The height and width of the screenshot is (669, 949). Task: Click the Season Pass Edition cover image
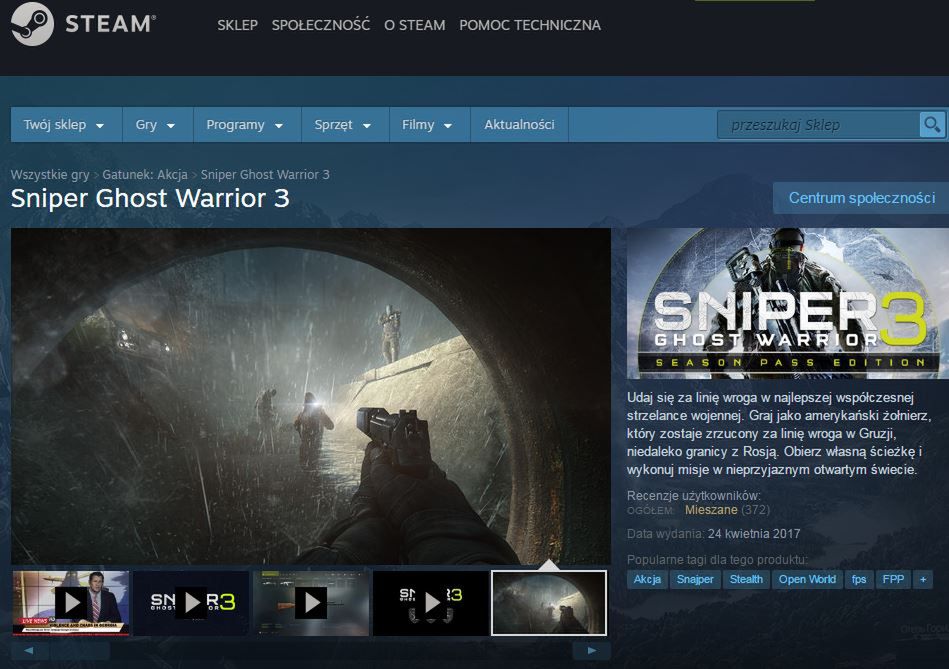(787, 303)
